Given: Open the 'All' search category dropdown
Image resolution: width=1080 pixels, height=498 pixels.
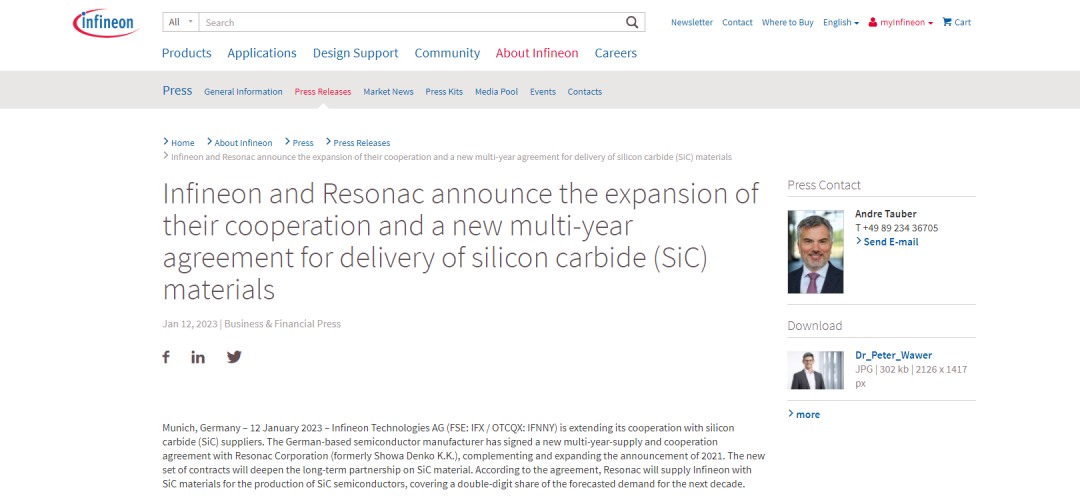Looking at the screenshot, I should pos(181,22).
